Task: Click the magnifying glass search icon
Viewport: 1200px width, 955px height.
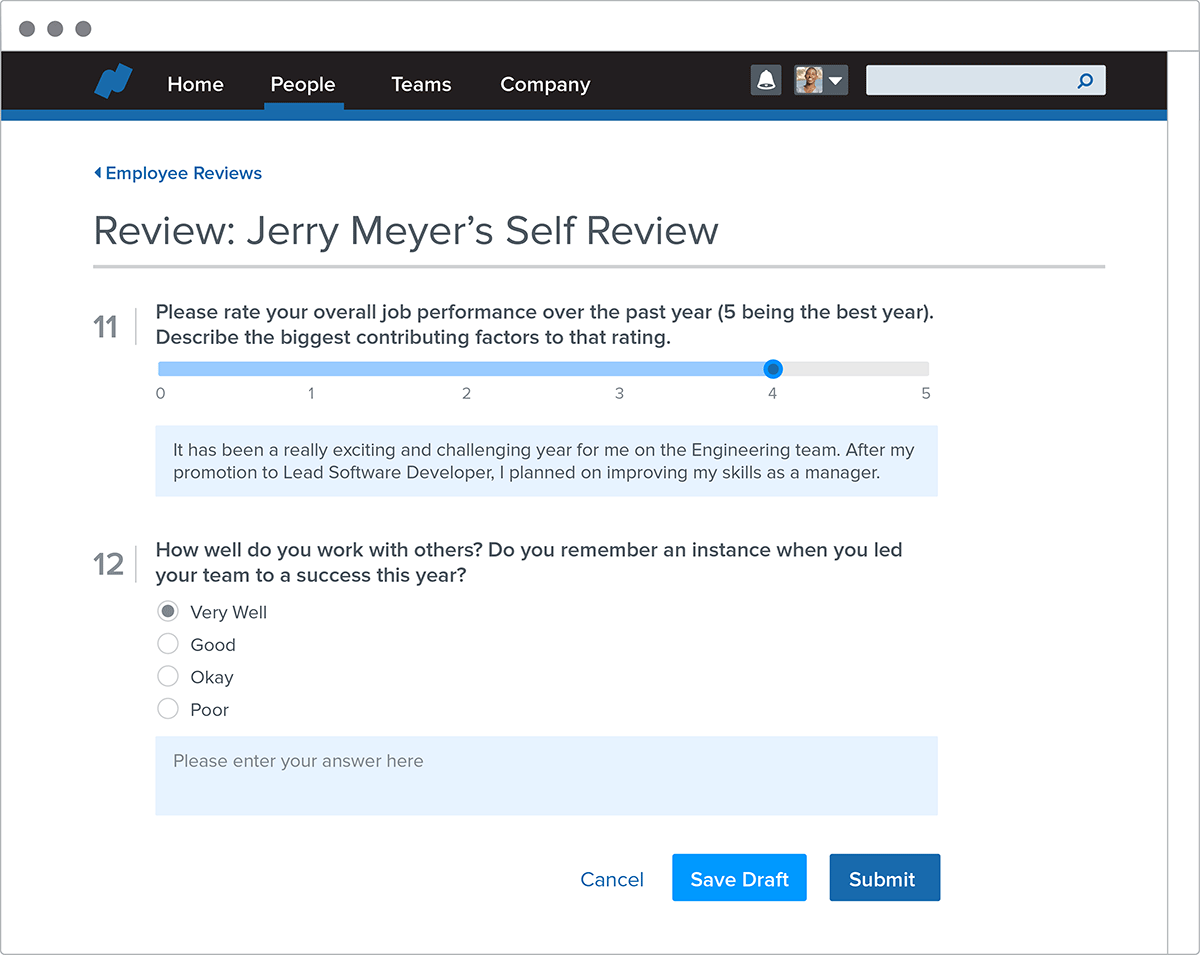Action: click(1085, 82)
